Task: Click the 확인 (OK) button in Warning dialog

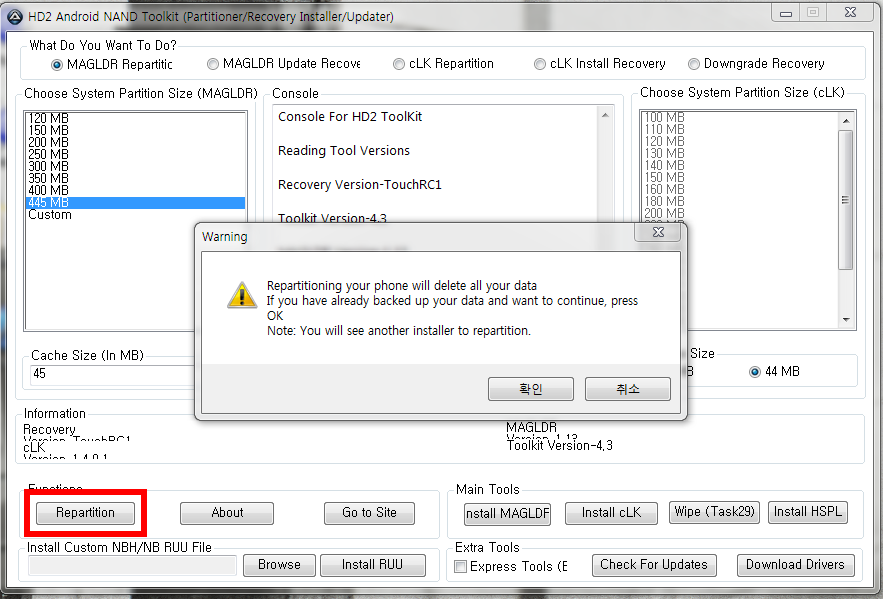Action: tap(530, 389)
